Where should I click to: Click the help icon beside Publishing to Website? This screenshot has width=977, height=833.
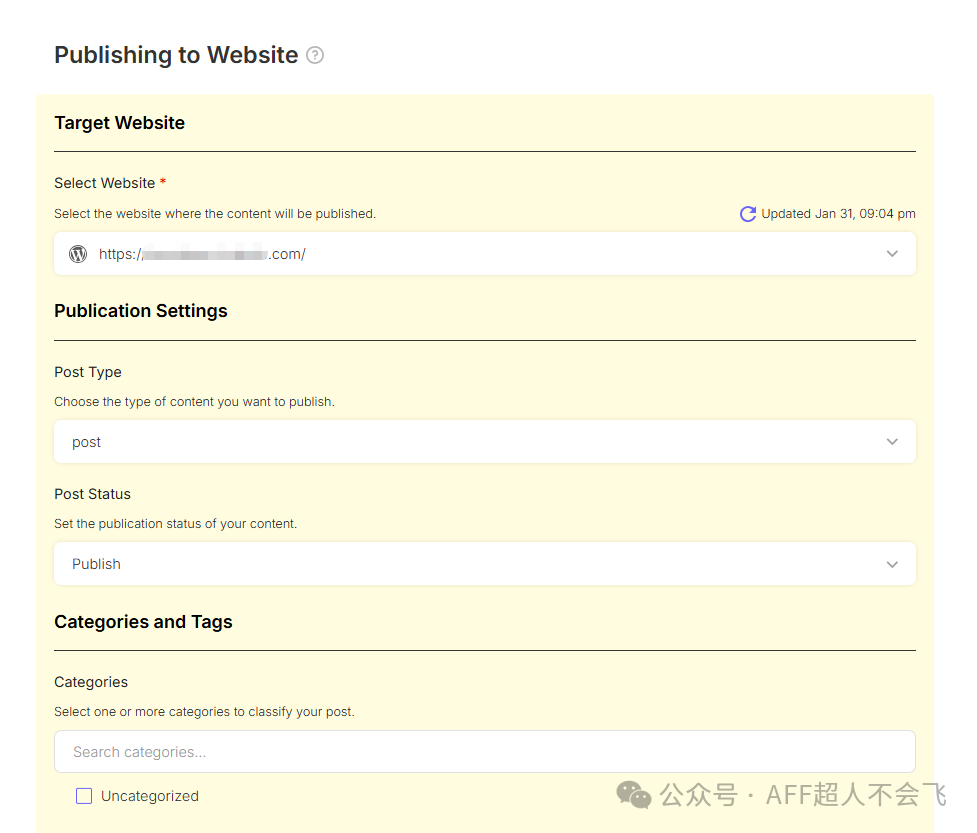click(315, 55)
